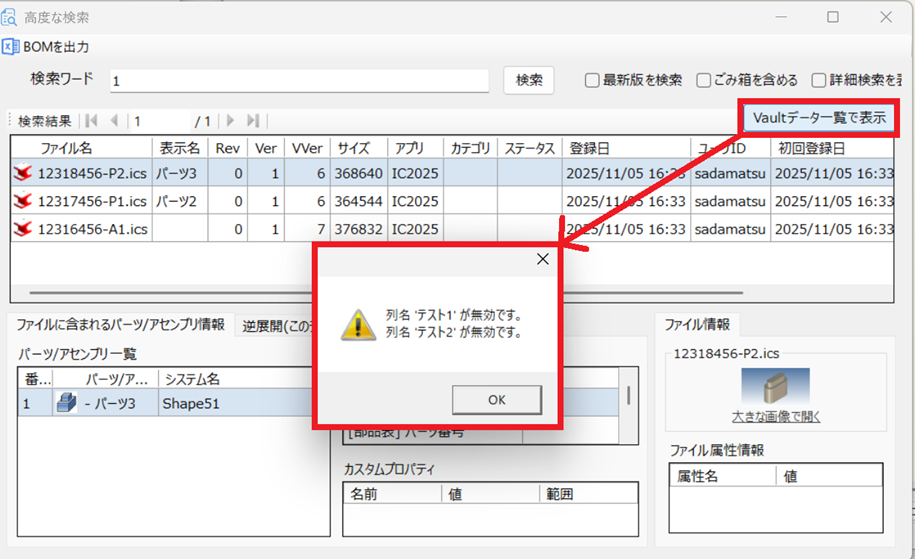Click the 検索 button
Image resolution: width=915 pixels, height=559 pixels.
tap(529, 80)
